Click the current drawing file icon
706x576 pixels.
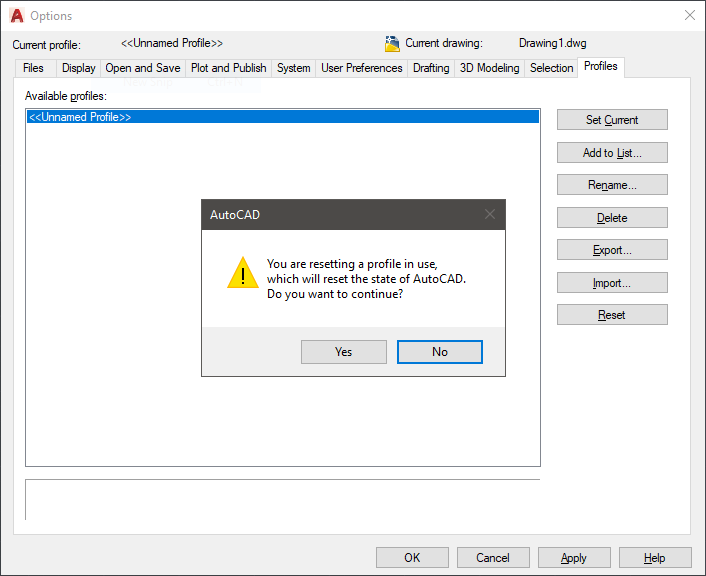(392, 44)
